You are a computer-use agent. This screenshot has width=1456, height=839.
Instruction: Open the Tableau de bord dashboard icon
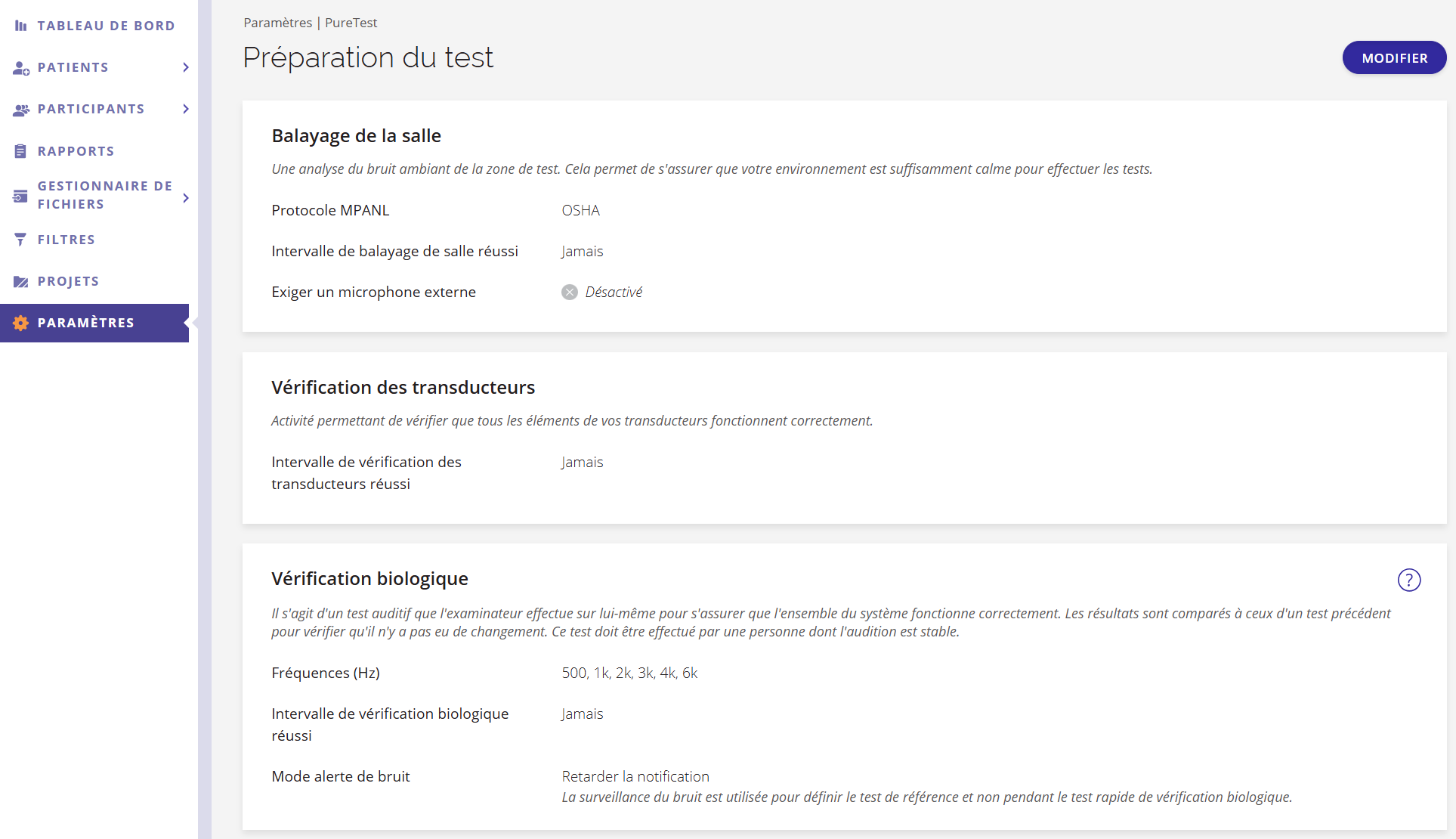[x=20, y=26]
